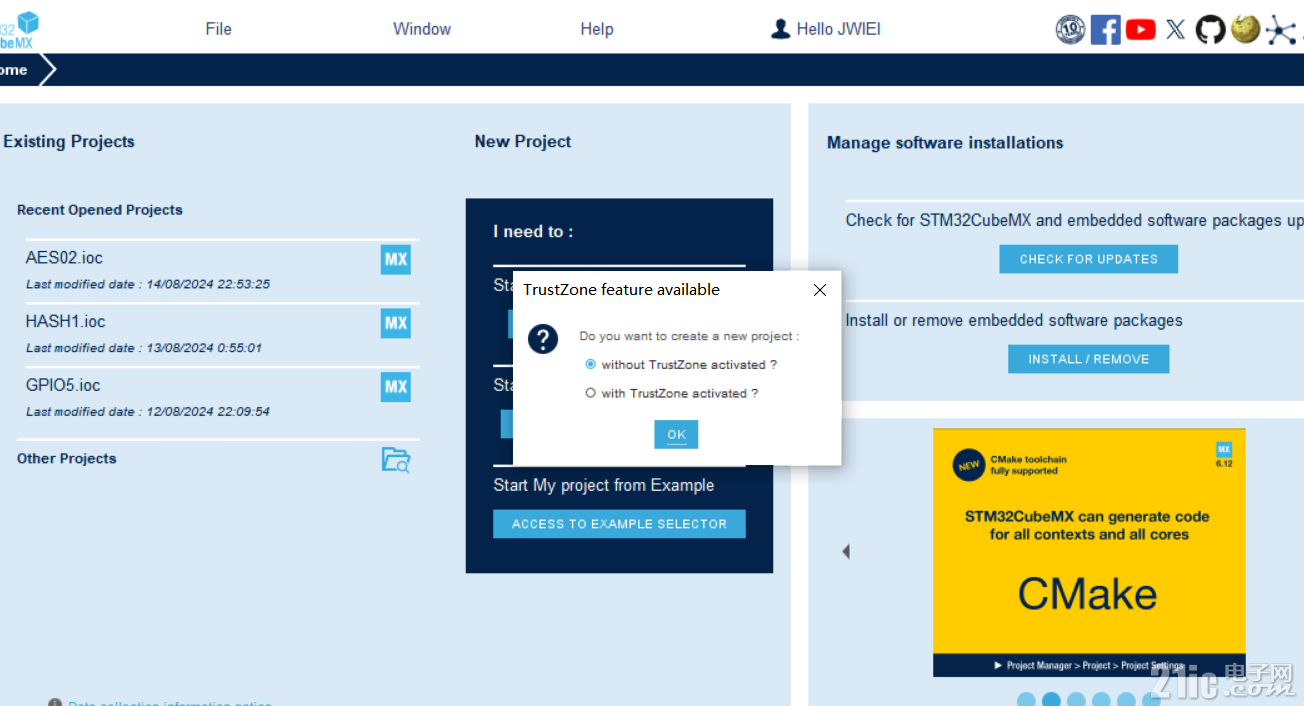Viewport: 1304px width, 706px height.
Task: Click 'Start My project from Example' text
Action: pos(604,486)
